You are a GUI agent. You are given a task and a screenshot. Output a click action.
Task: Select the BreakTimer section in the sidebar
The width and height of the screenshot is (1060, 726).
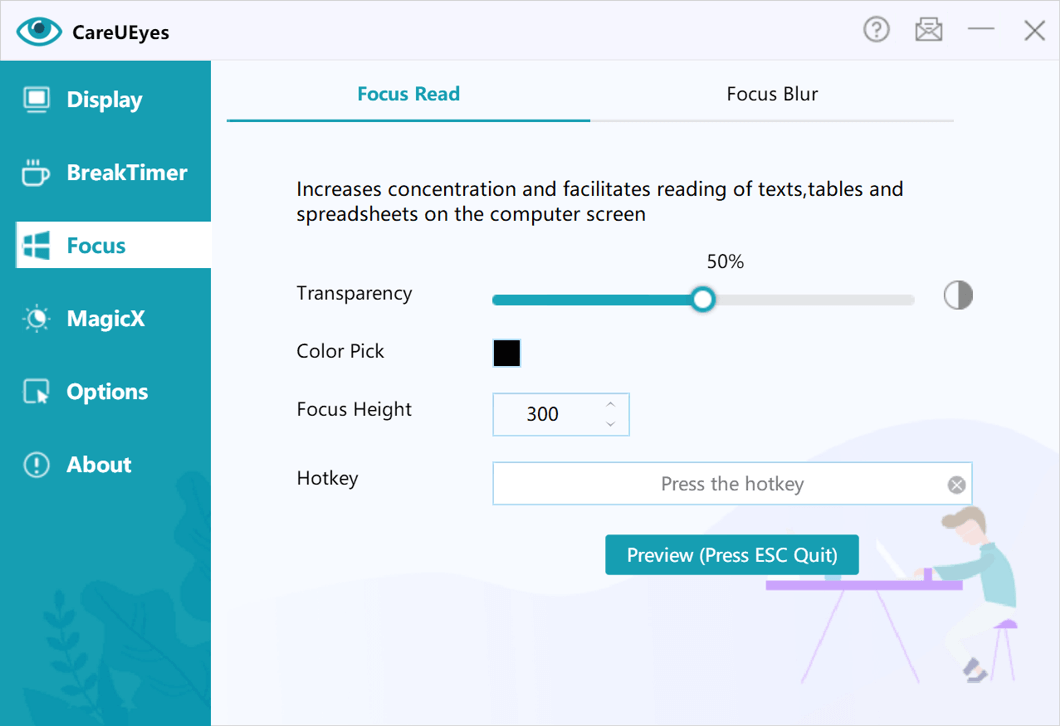[126, 172]
